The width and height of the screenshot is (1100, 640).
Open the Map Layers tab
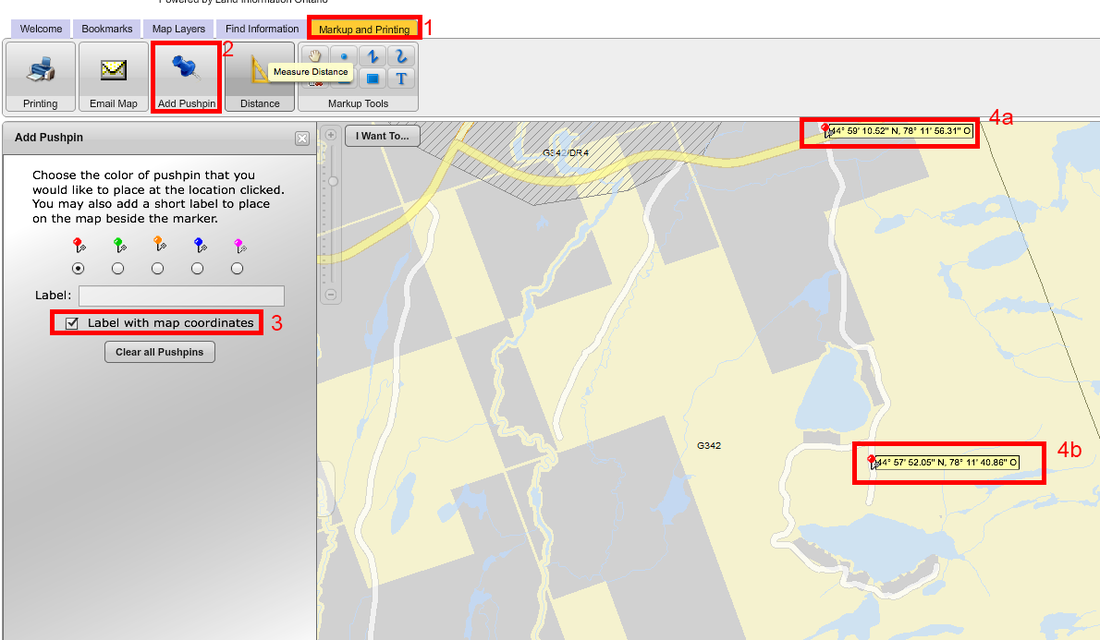[x=178, y=29]
